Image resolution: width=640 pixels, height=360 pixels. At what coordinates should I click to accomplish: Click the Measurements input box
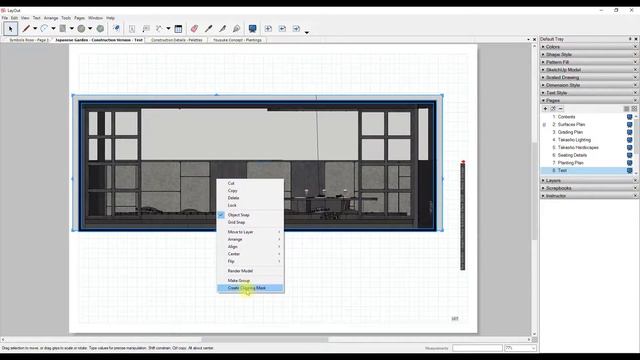pos(477,348)
